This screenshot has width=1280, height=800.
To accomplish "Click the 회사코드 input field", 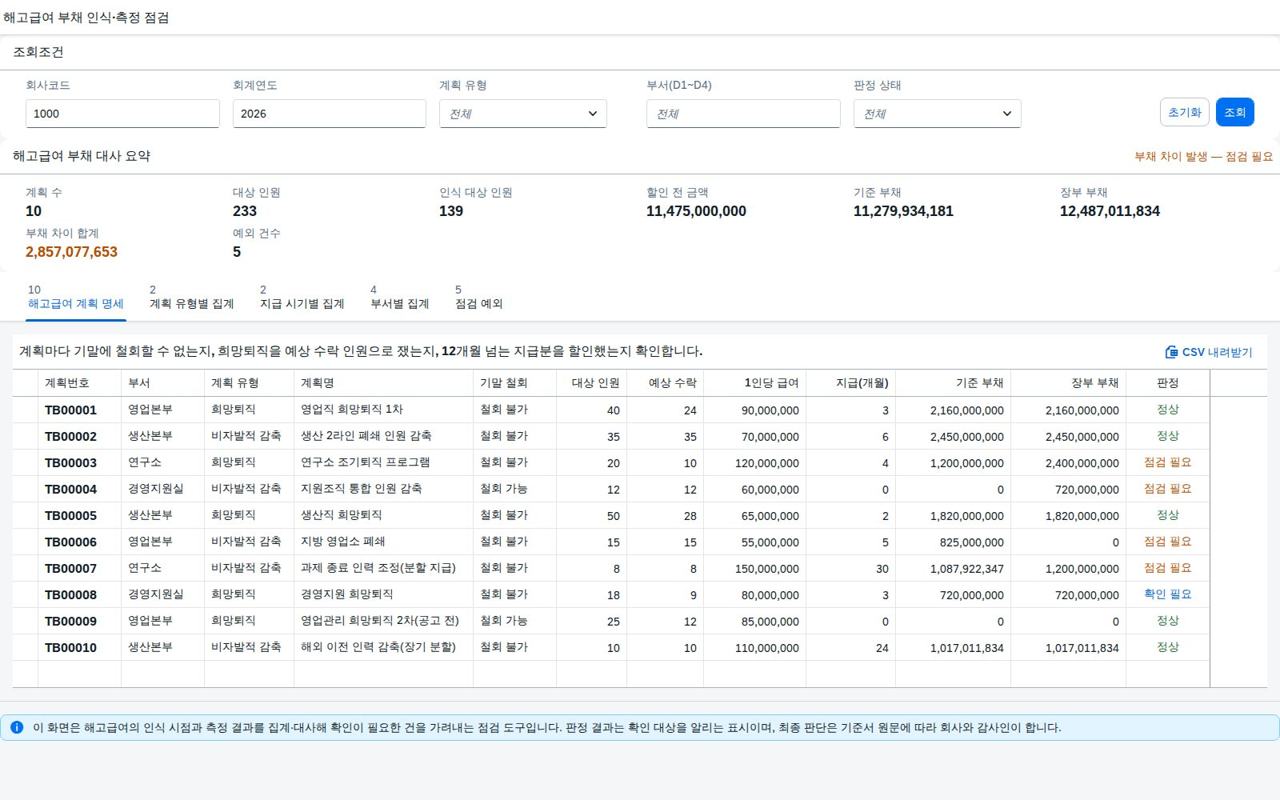I will tap(123, 114).
